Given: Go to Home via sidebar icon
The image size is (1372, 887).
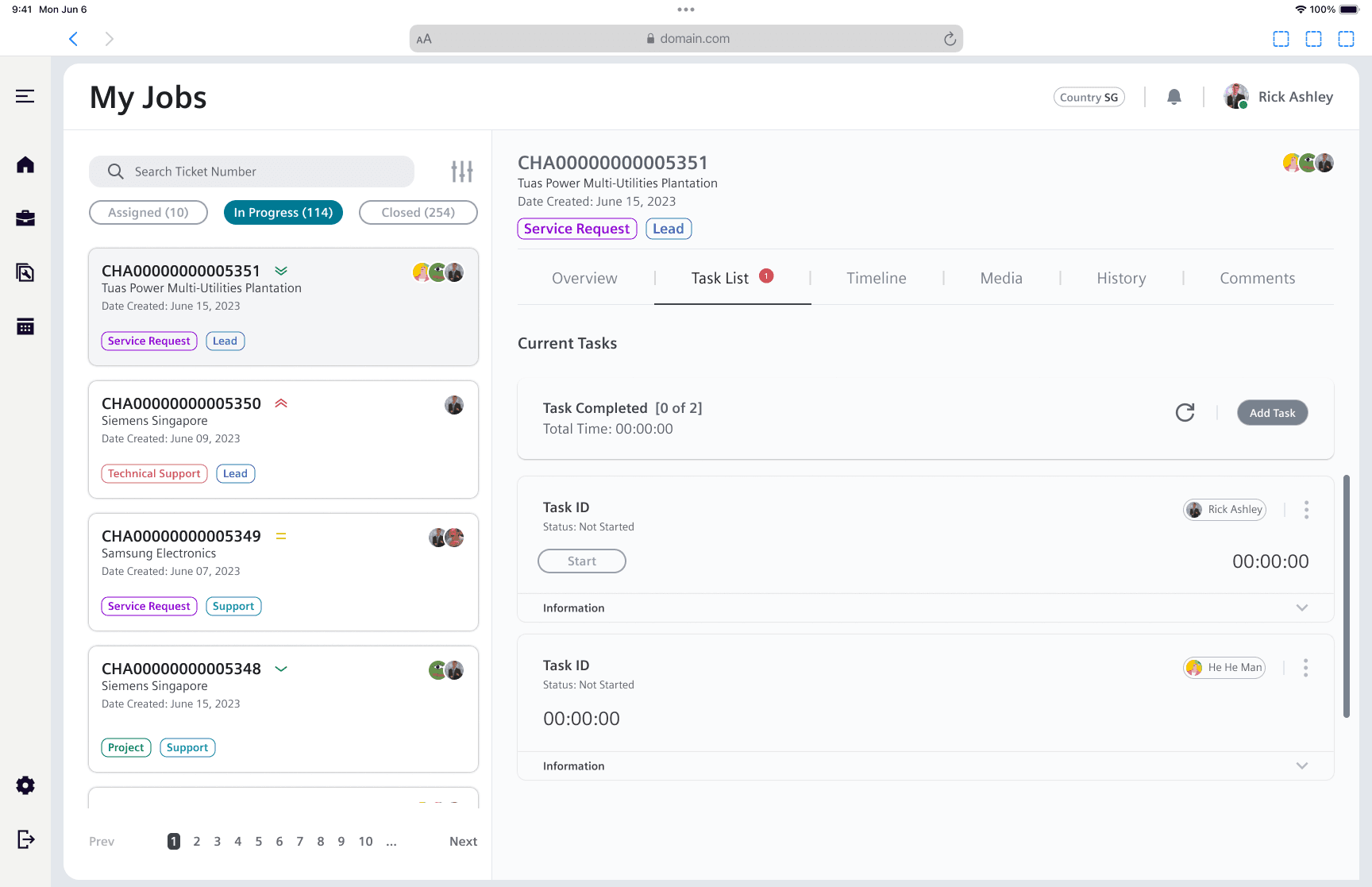Looking at the screenshot, I should coord(25,164).
